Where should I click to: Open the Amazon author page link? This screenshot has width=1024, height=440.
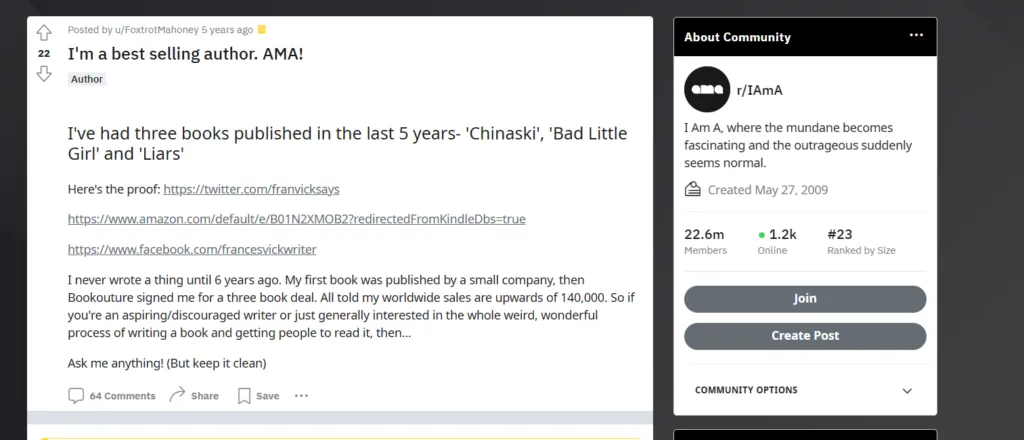(x=296, y=218)
